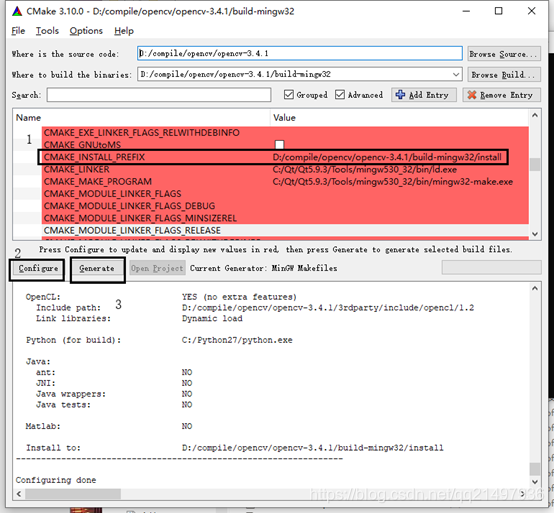Click the ld.exe linker path value
Image resolution: width=554 pixels, height=513 pixels.
[365, 170]
